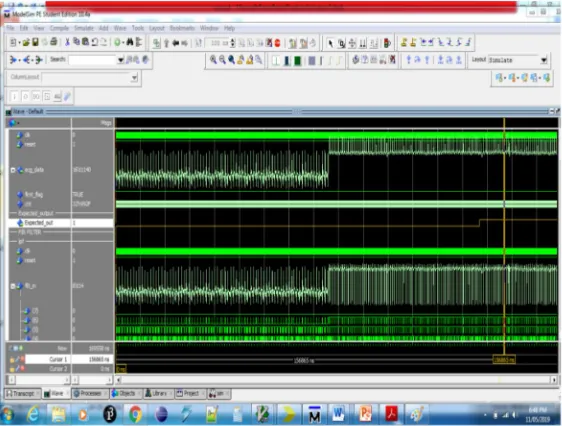Click the solid green waveform format icon
562x426 pixels.
point(297,61)
